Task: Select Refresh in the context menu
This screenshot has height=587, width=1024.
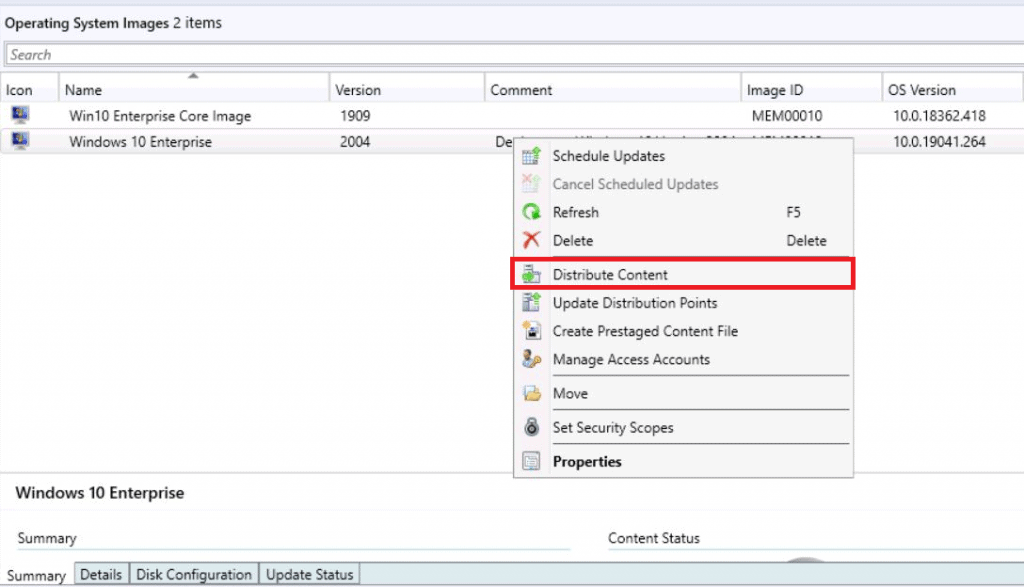Action: click(x=683, y=212)
